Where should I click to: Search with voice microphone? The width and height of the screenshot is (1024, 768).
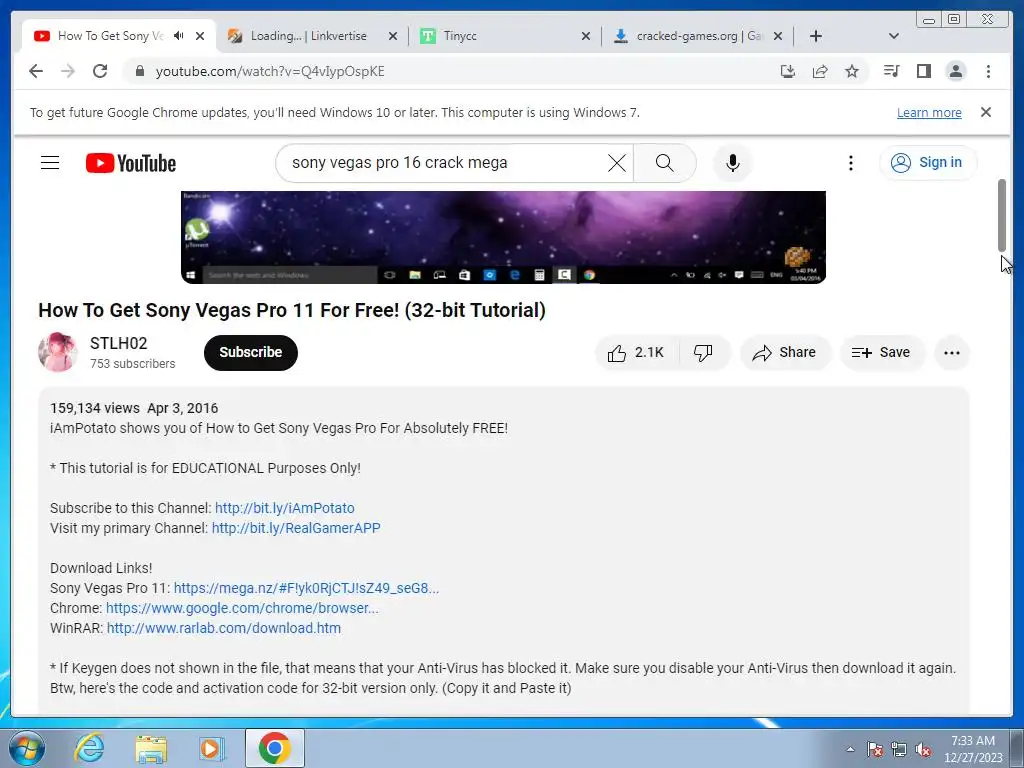(733, 163)
